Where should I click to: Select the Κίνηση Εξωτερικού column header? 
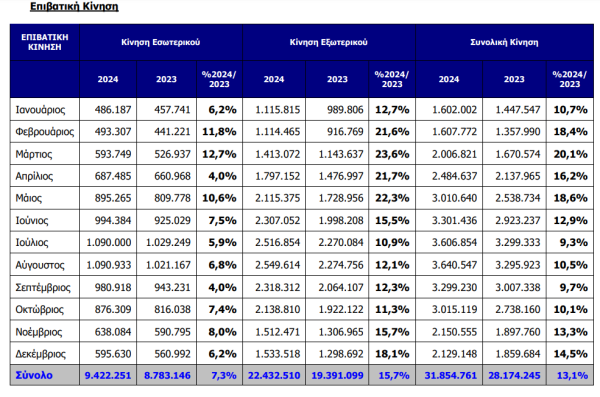tap(329, 42)
